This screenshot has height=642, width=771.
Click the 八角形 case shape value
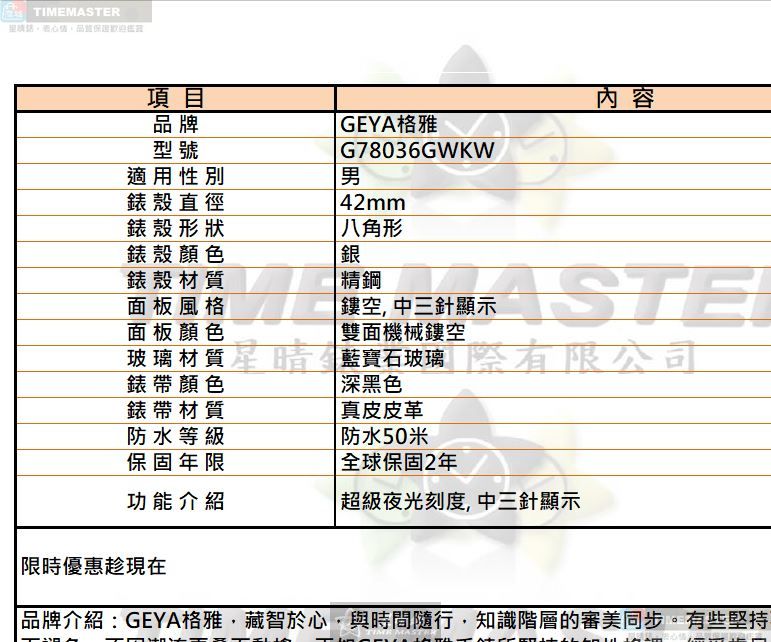click(x=372, y=229)
